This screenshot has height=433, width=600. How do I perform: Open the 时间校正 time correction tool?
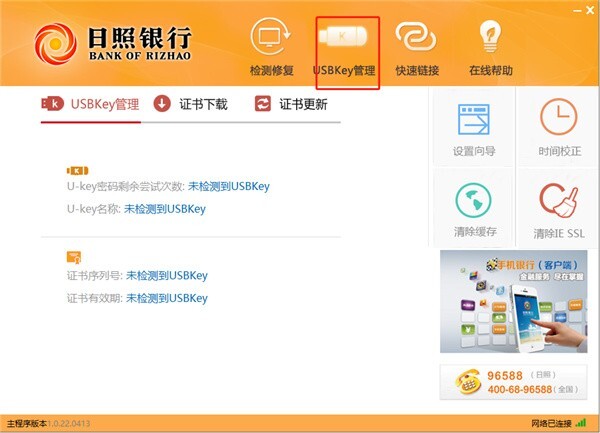(x=559, y=128)
